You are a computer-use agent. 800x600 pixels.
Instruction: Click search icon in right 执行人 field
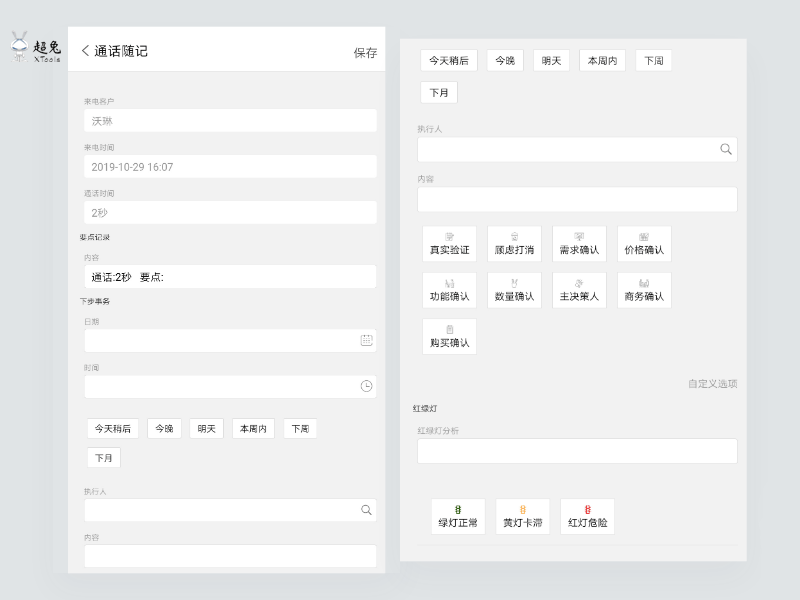(726, 149)
